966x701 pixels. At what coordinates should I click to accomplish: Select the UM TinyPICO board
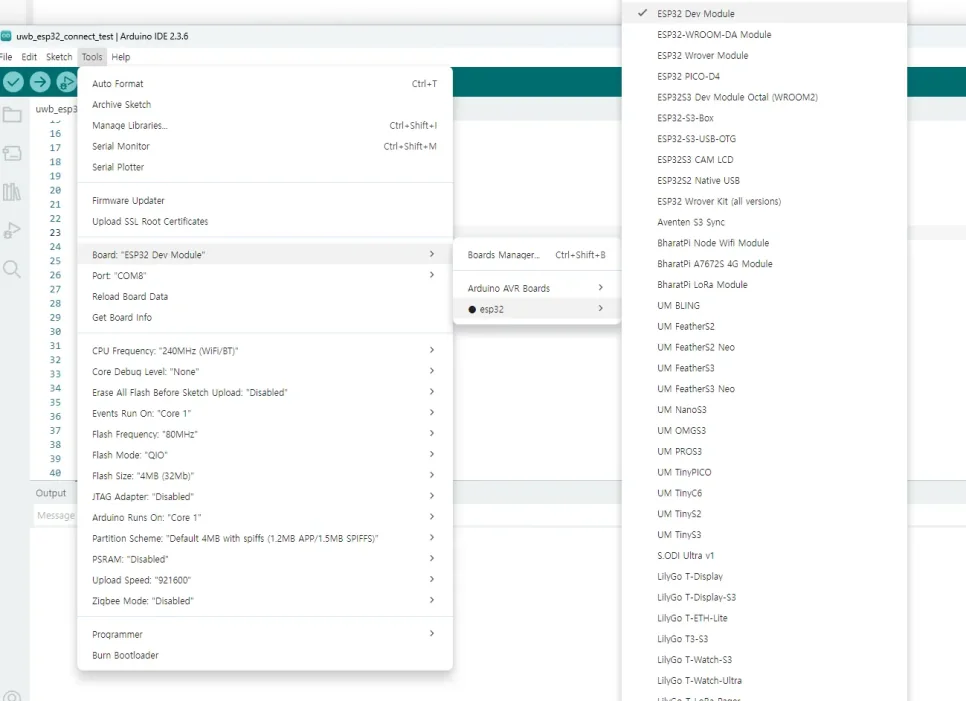coord(764,472)
